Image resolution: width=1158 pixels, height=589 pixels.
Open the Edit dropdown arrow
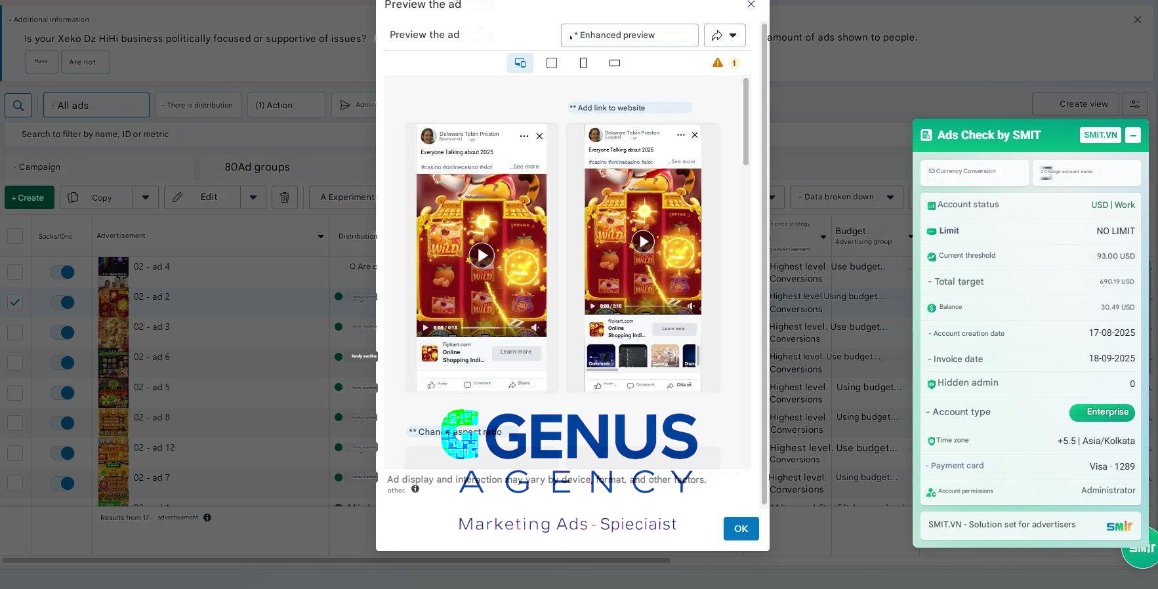pyautogui.click(x=253, y=197)
